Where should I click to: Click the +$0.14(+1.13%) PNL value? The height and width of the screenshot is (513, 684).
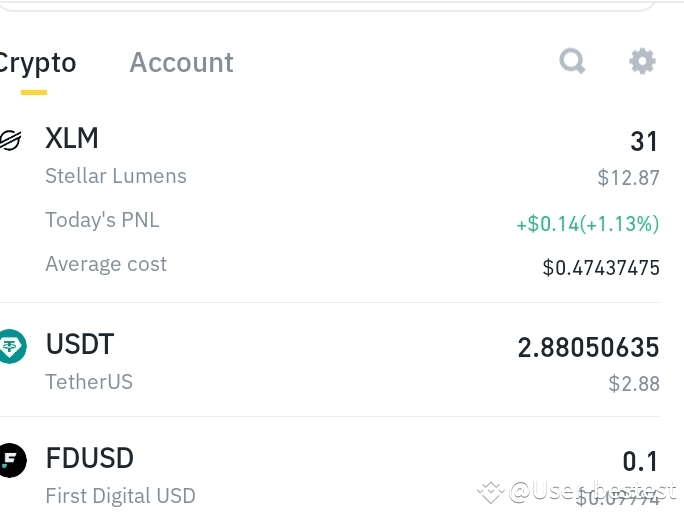tap(588, 224)
